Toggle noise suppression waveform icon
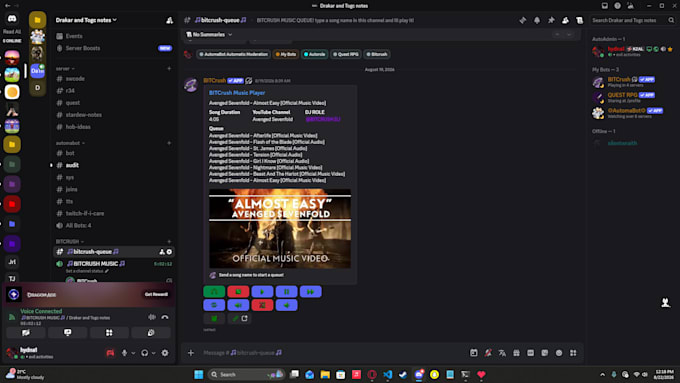 click(x=152, y=318)
